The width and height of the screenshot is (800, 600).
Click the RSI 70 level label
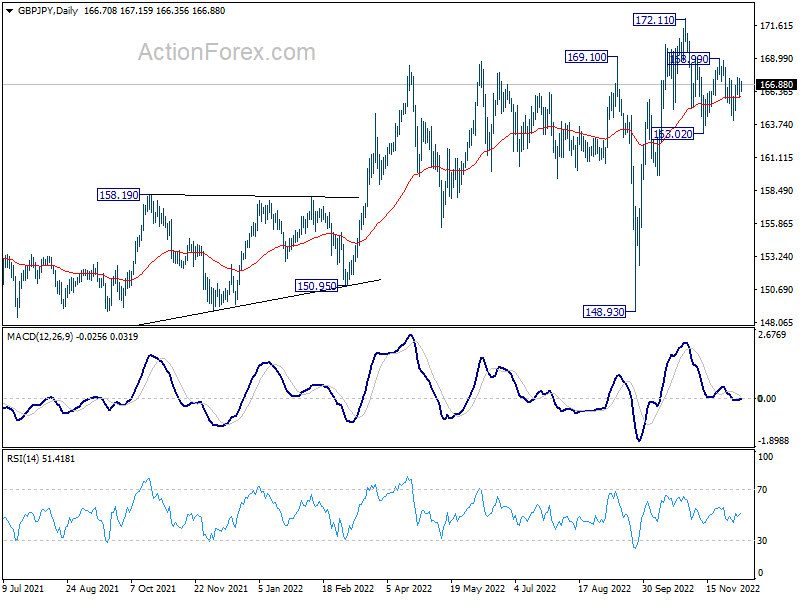pos(762,490)
